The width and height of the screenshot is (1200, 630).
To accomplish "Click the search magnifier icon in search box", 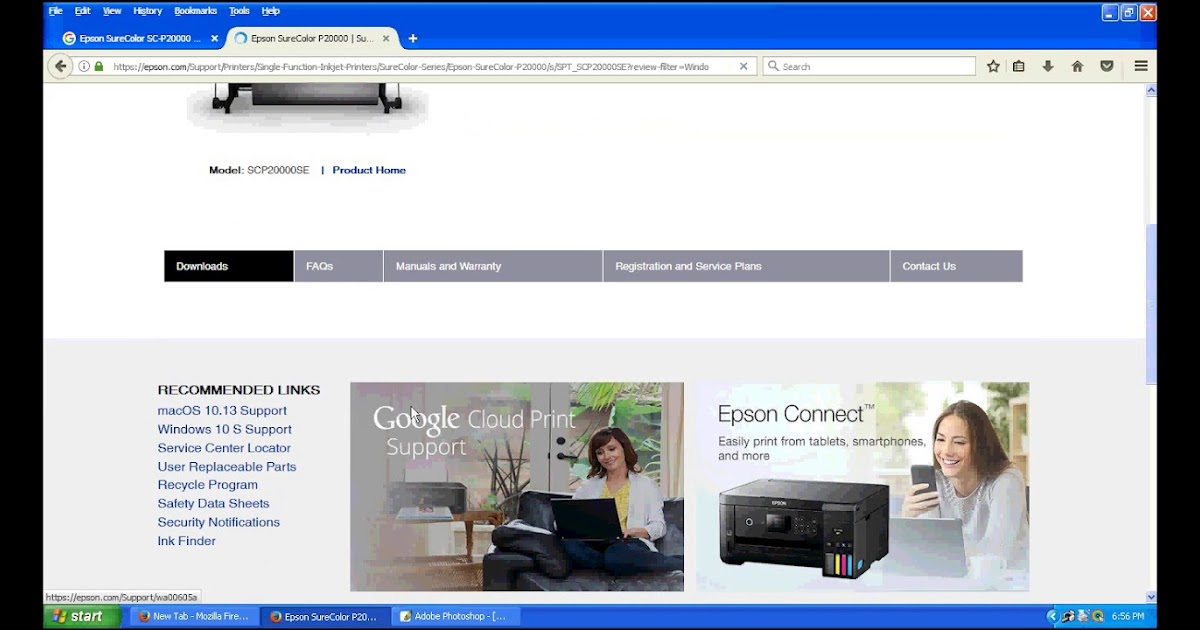I will pos(773,66).
